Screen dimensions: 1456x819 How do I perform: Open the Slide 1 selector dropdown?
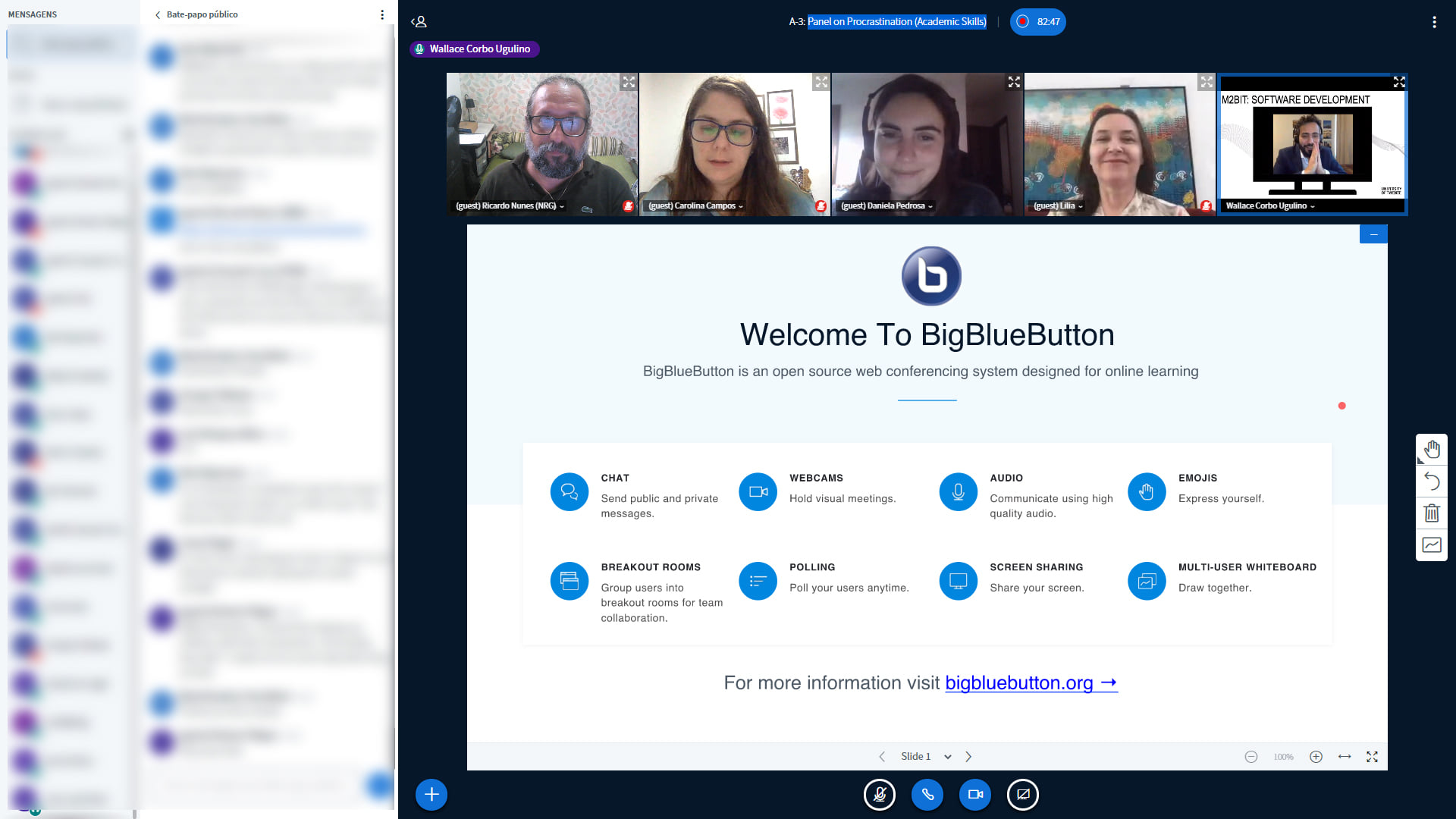pos(926,757)
